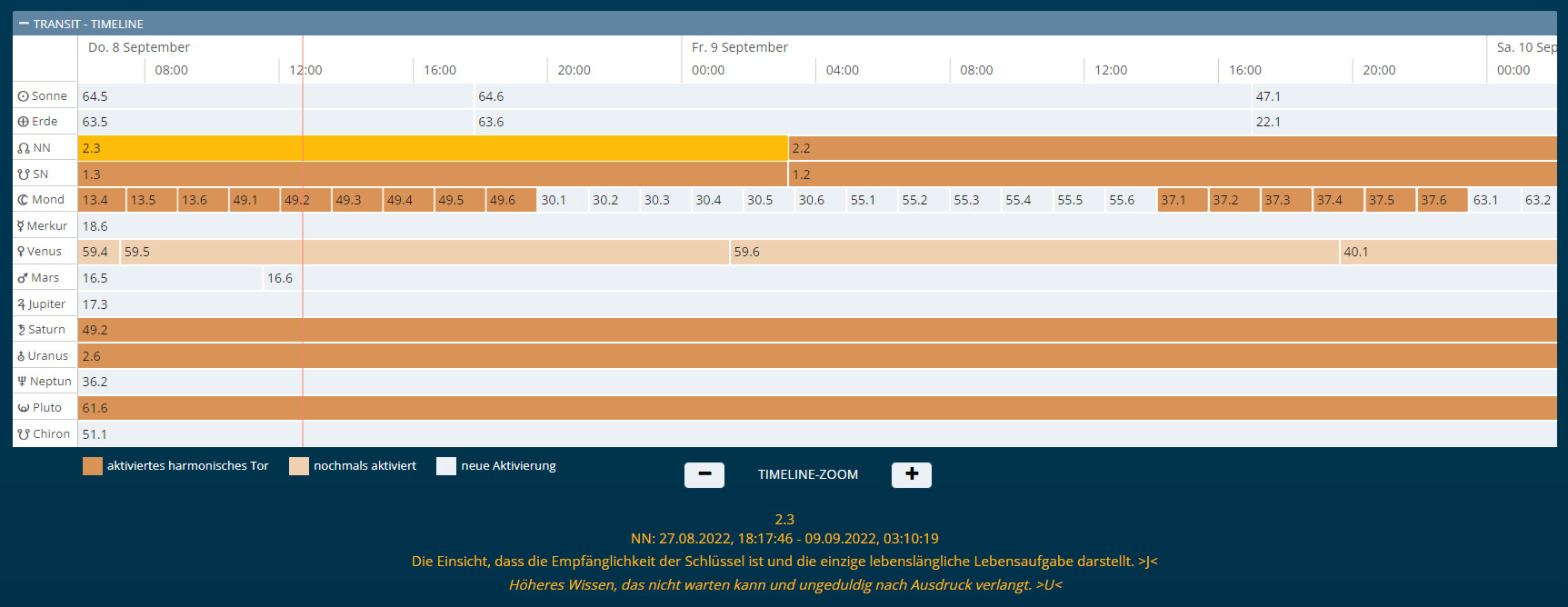This screenshot has width=1568, height=607.
Task: Click the Fr. 9 September date header
Action: pyautogui.click(x=739, y=47)
